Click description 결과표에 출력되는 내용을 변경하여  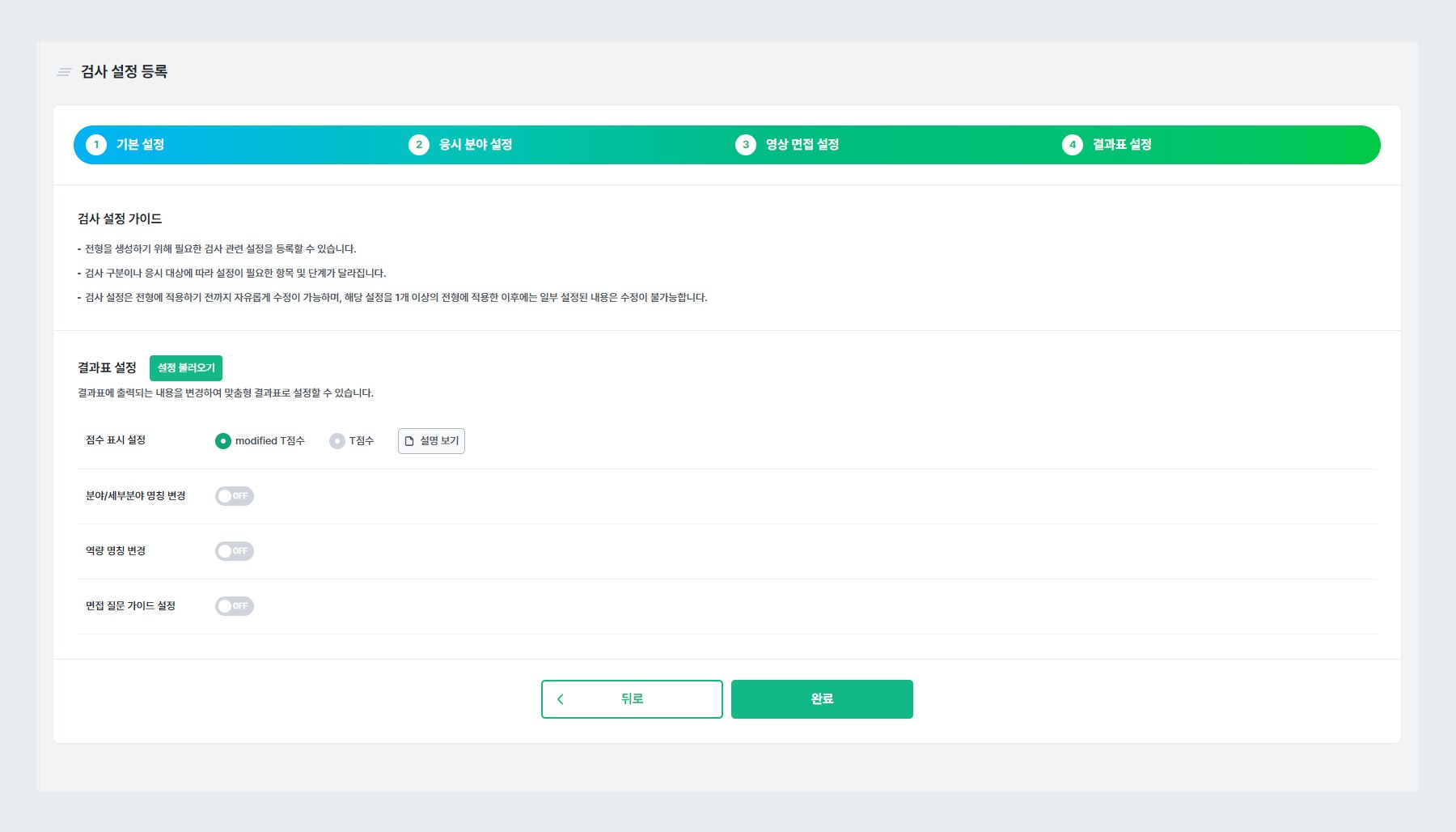click(226, 393)
